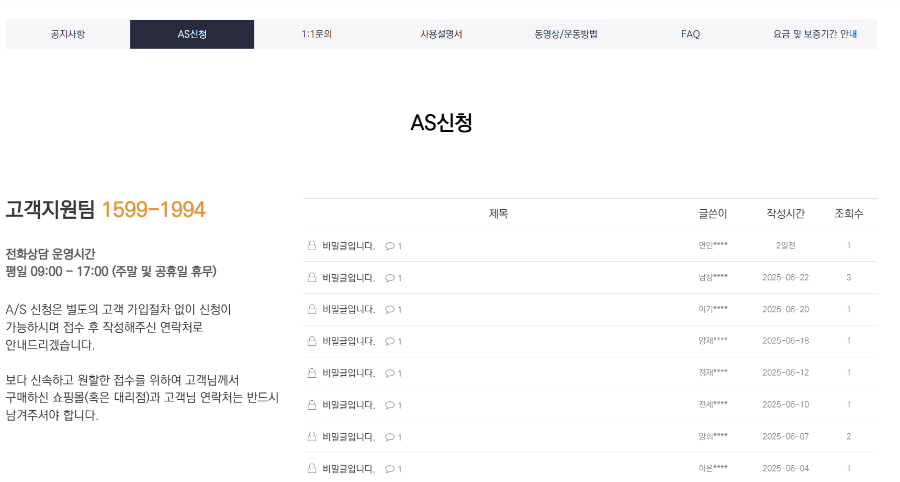Click the 2025-06-20 date cell

point(785,309)
